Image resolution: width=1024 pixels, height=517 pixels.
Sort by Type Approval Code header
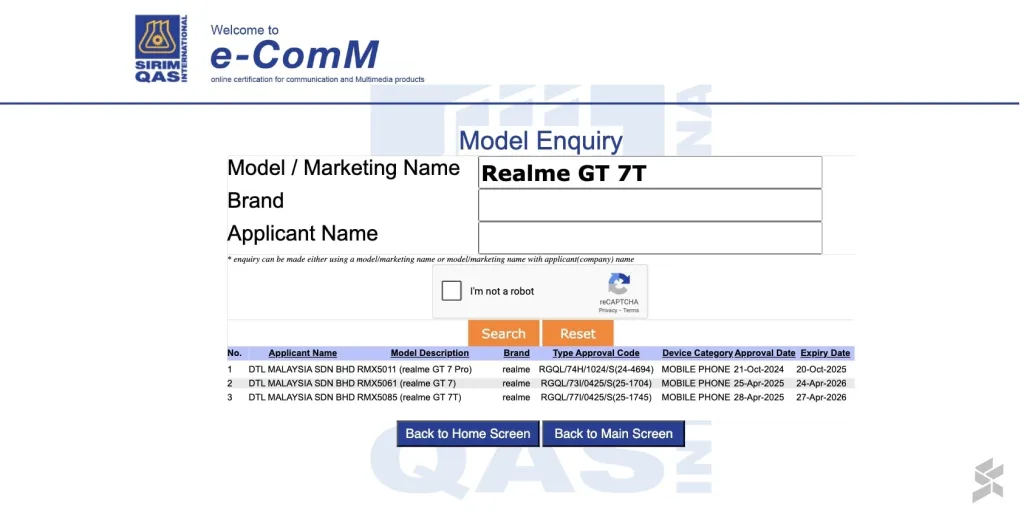(x=595, y=353)
